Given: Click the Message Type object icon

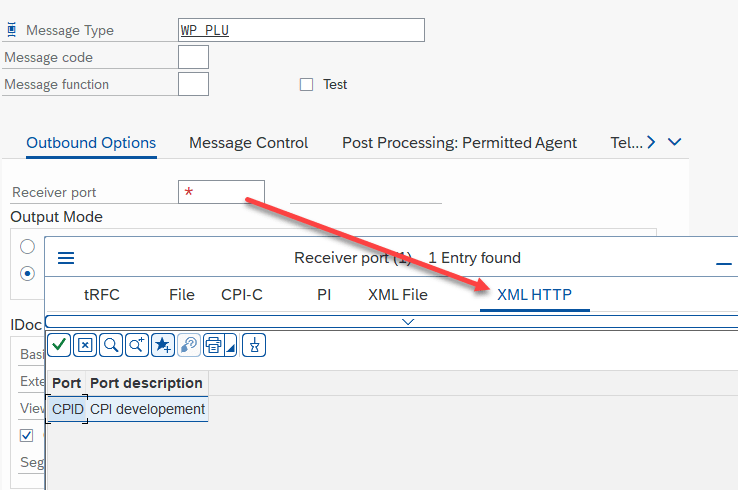Looking at the screenshot, I should (11, 30).
